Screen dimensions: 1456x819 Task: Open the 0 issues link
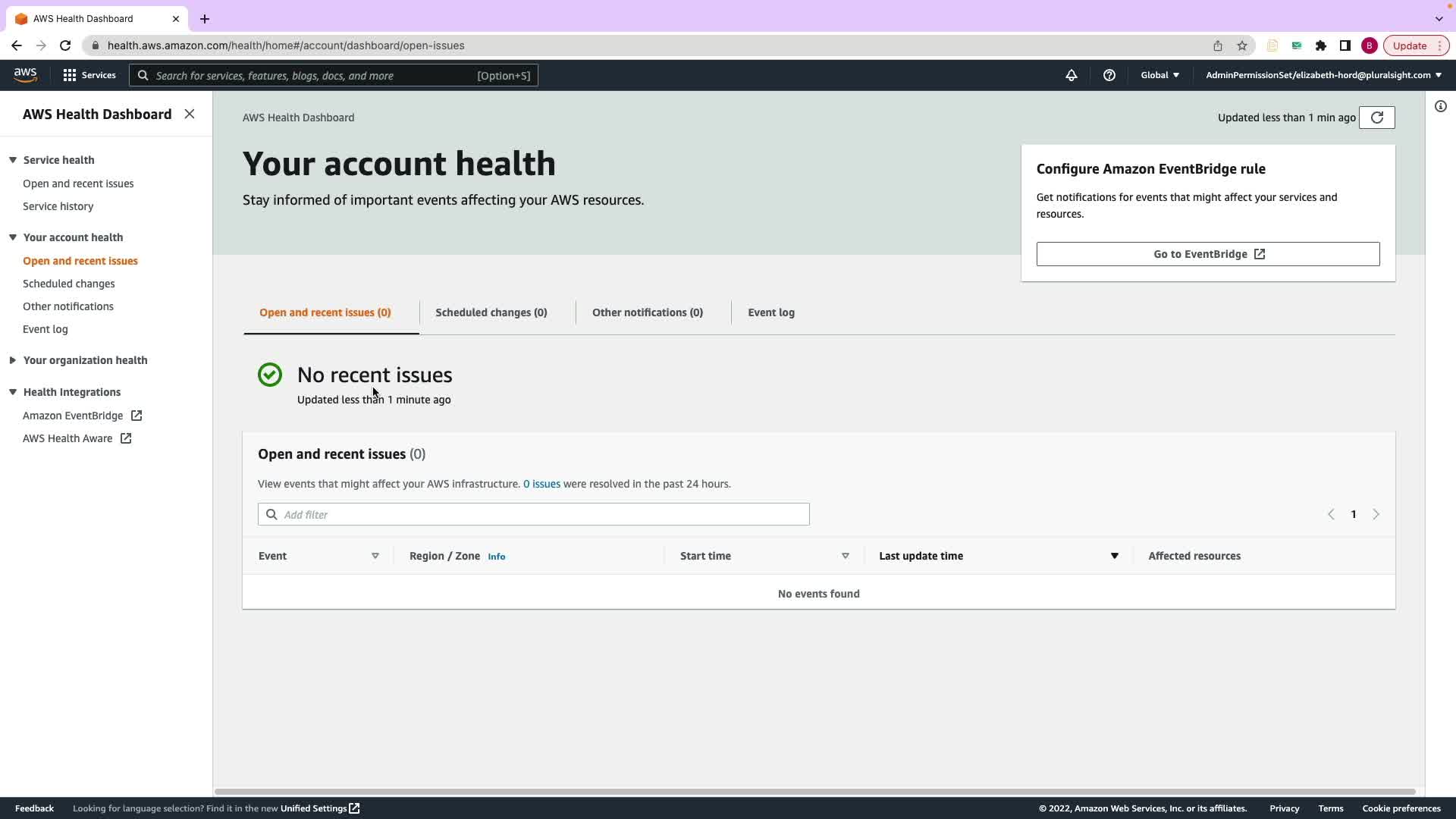pyautogui.click(x=541, y=484)
